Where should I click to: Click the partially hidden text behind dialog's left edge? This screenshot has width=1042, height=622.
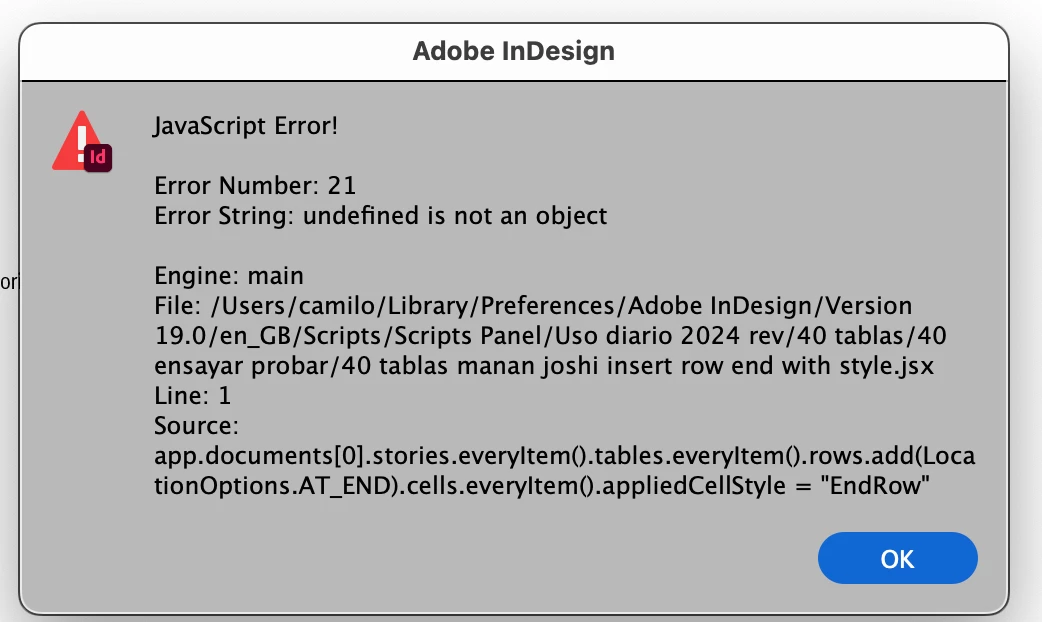click(9, 282)
